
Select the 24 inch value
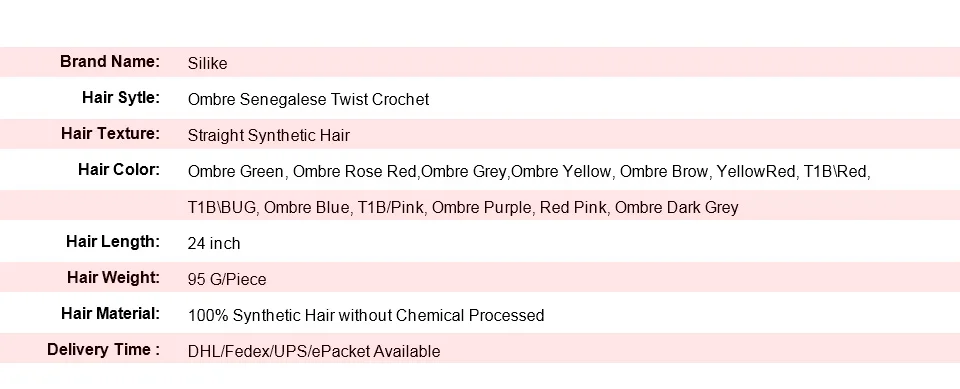[214, 244]
